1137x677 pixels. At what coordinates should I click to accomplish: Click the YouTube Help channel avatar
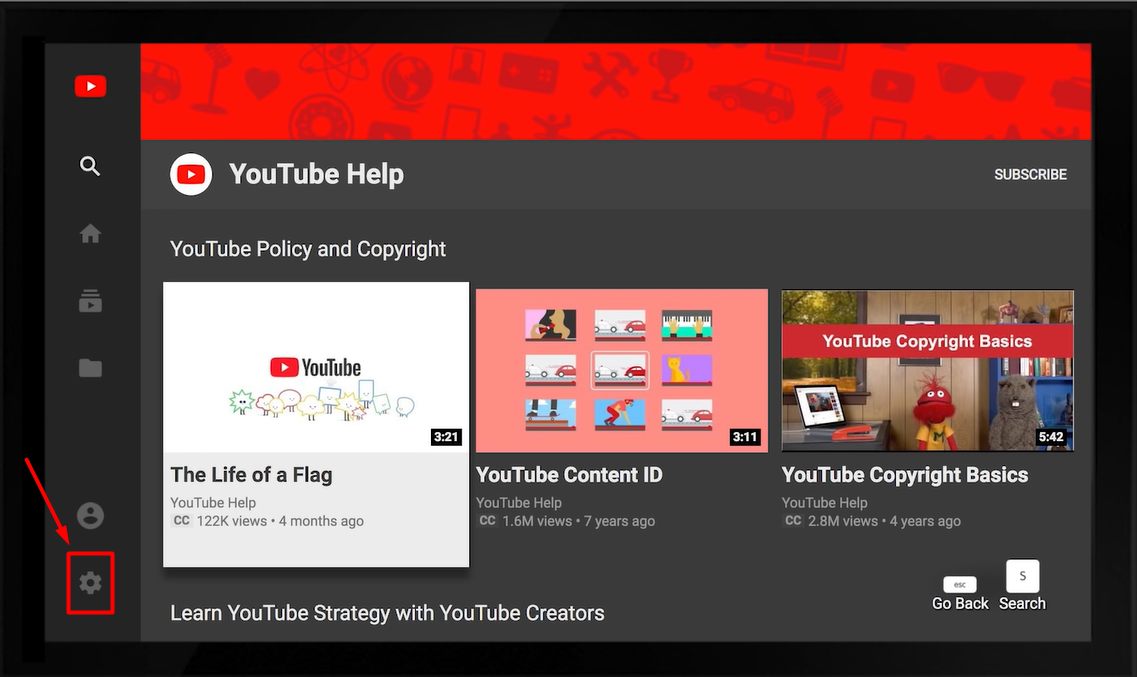point(191,175)
